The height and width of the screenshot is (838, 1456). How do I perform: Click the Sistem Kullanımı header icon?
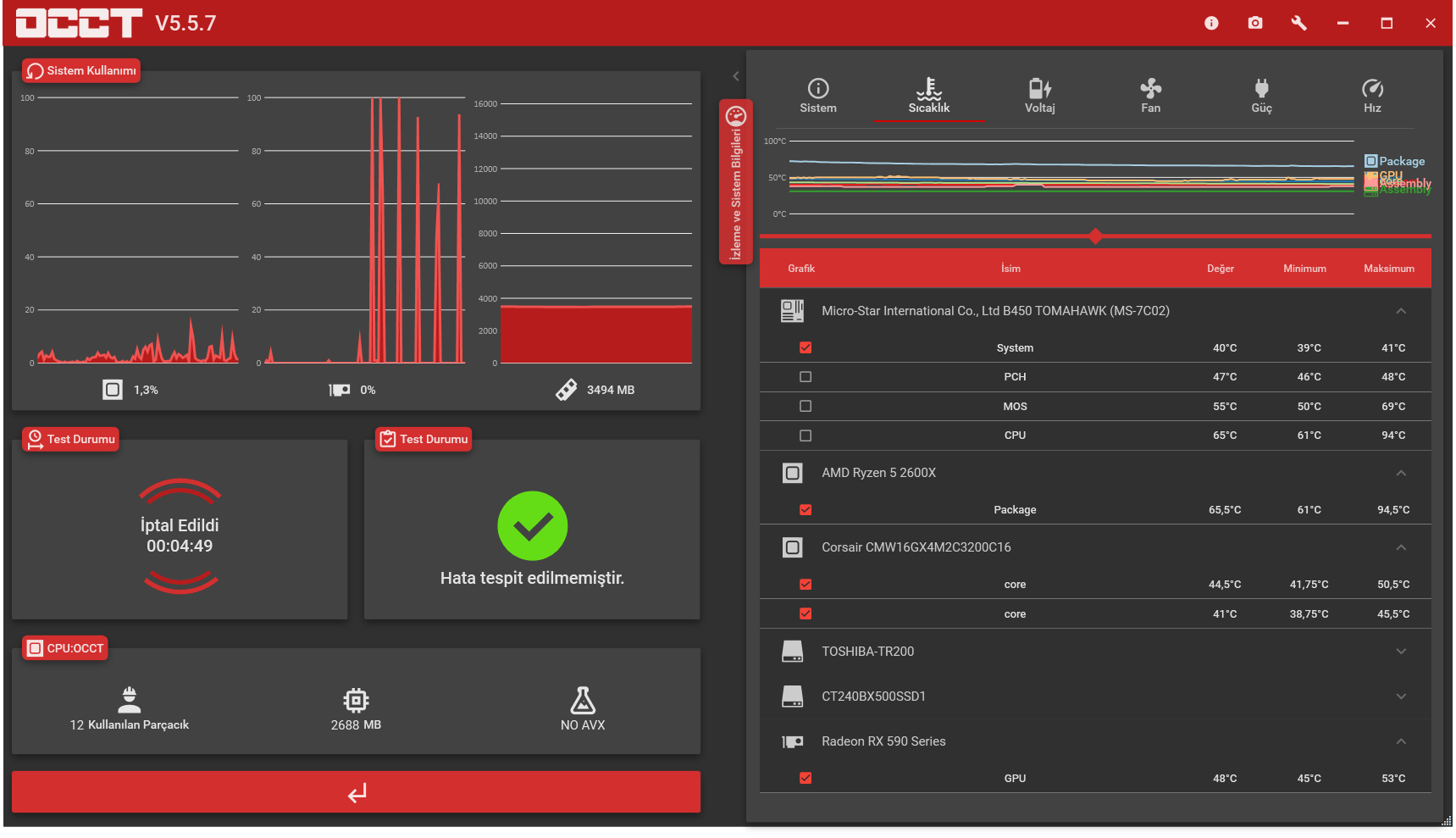point(35,71)
